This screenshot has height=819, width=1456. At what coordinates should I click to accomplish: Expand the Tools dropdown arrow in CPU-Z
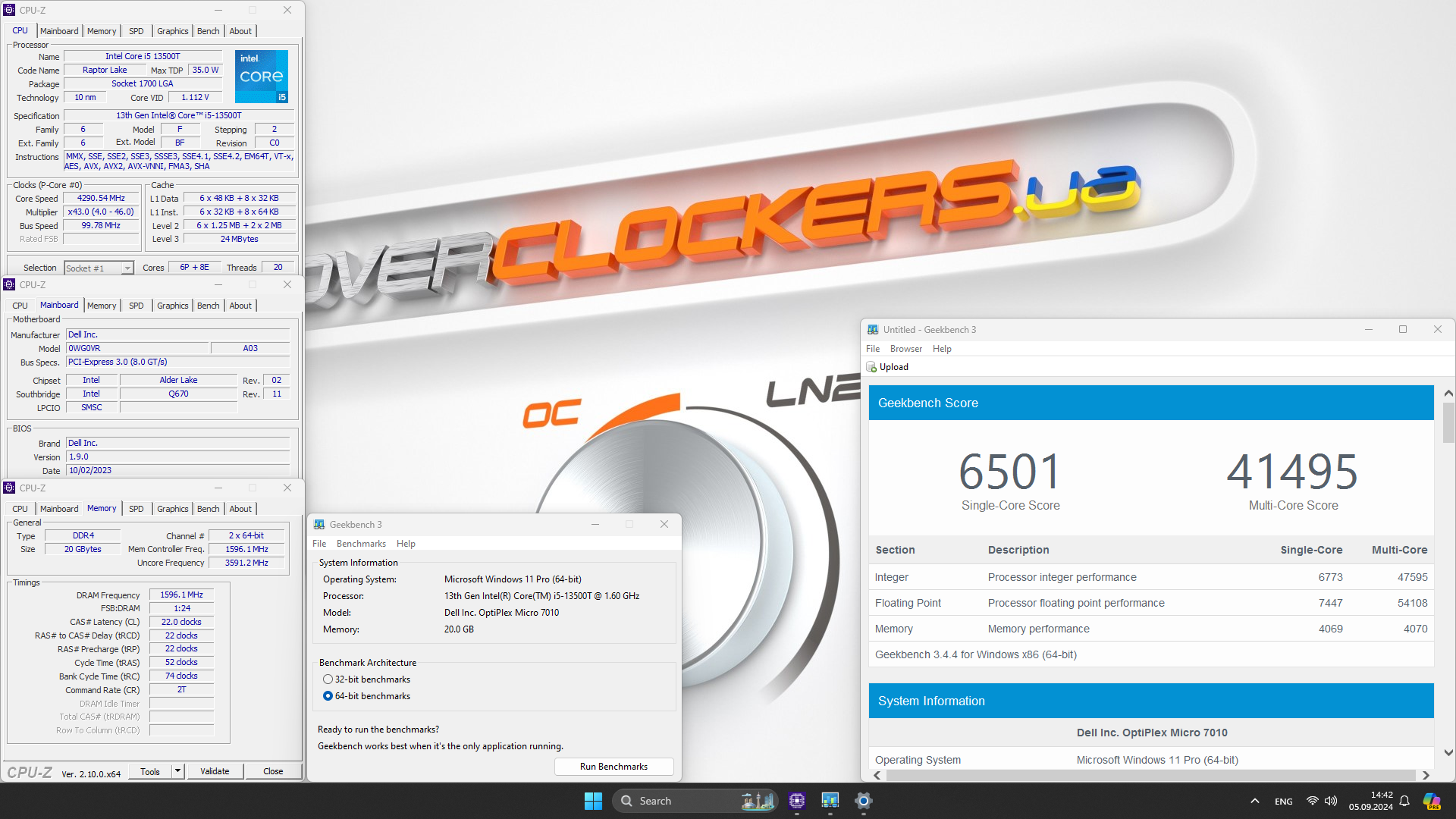tap(177, 771)
